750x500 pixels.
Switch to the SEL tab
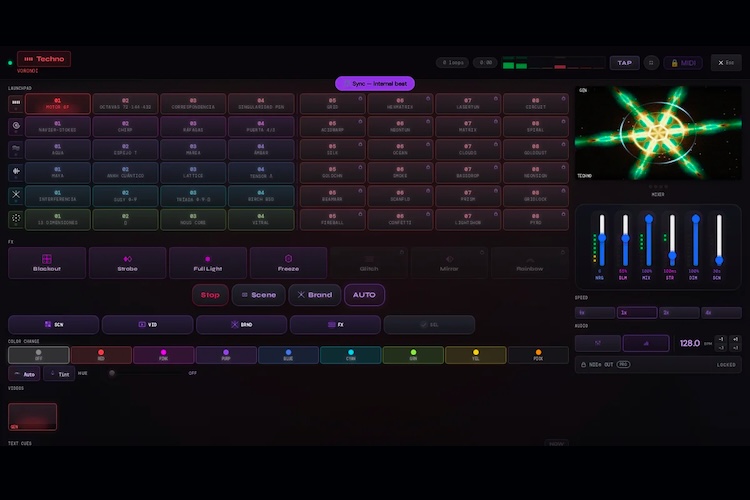[x=429, y=324]
